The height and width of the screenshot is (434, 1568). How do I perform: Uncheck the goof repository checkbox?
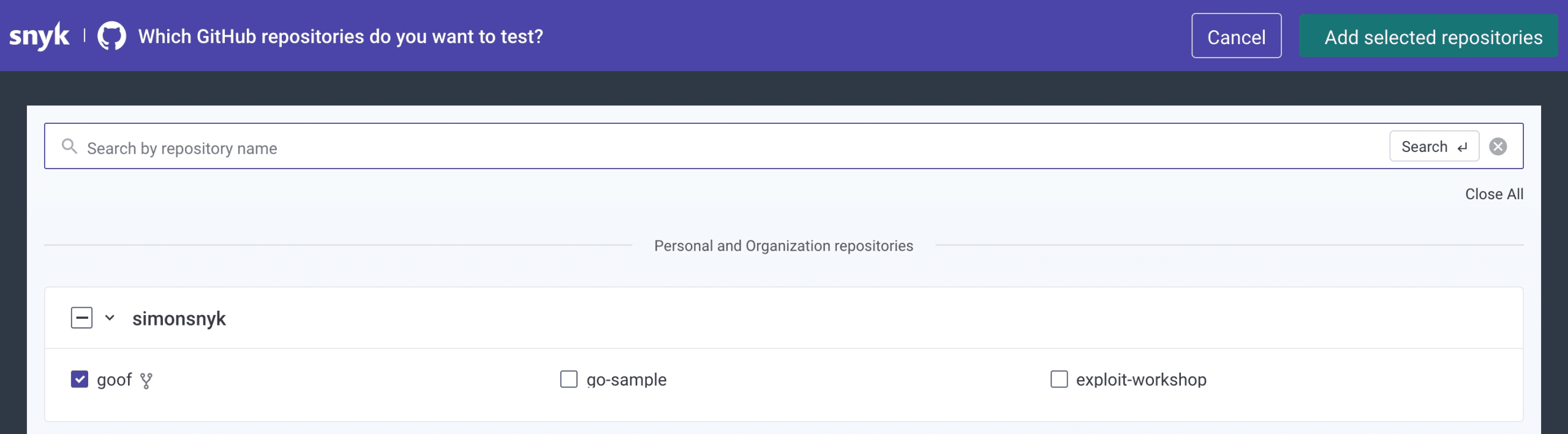click(80, 379)
